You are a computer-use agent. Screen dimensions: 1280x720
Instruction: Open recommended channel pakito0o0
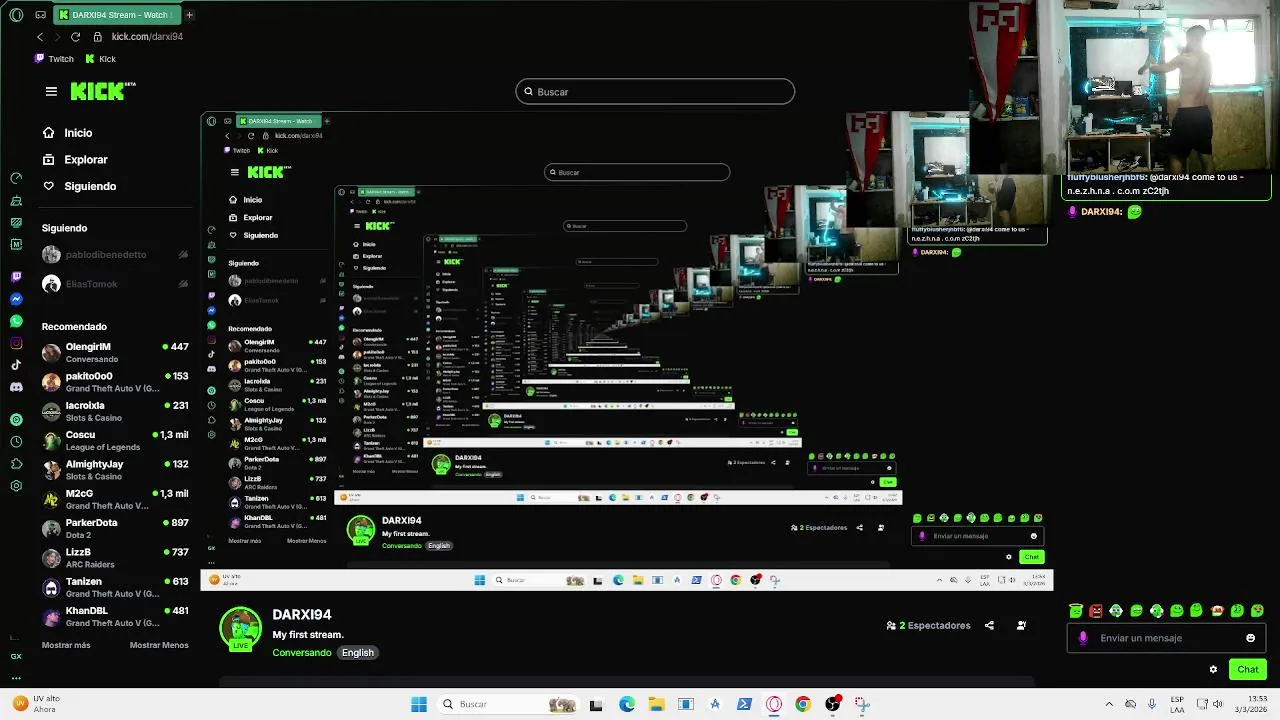[115, 382]
